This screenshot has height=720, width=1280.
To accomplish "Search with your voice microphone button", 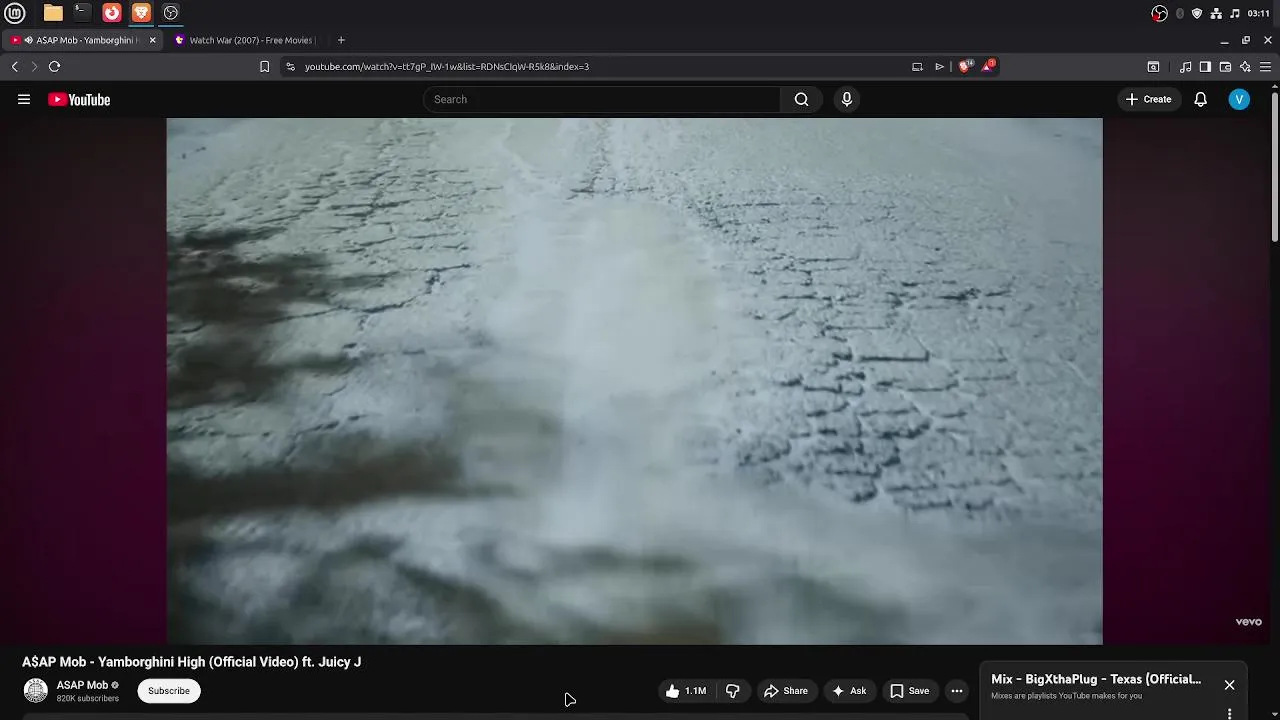I will [x=847, y=99].
